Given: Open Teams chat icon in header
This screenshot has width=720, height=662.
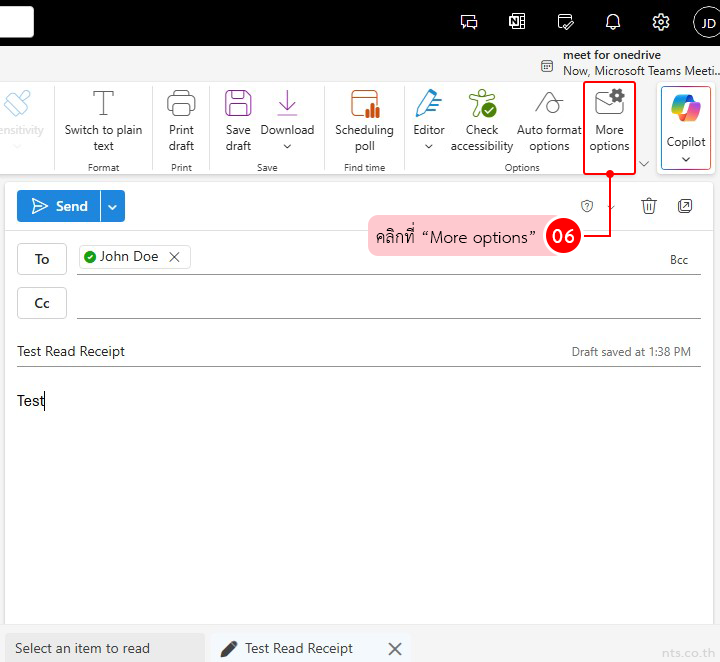Looking at the screenshot, I should tap(469, 22).
